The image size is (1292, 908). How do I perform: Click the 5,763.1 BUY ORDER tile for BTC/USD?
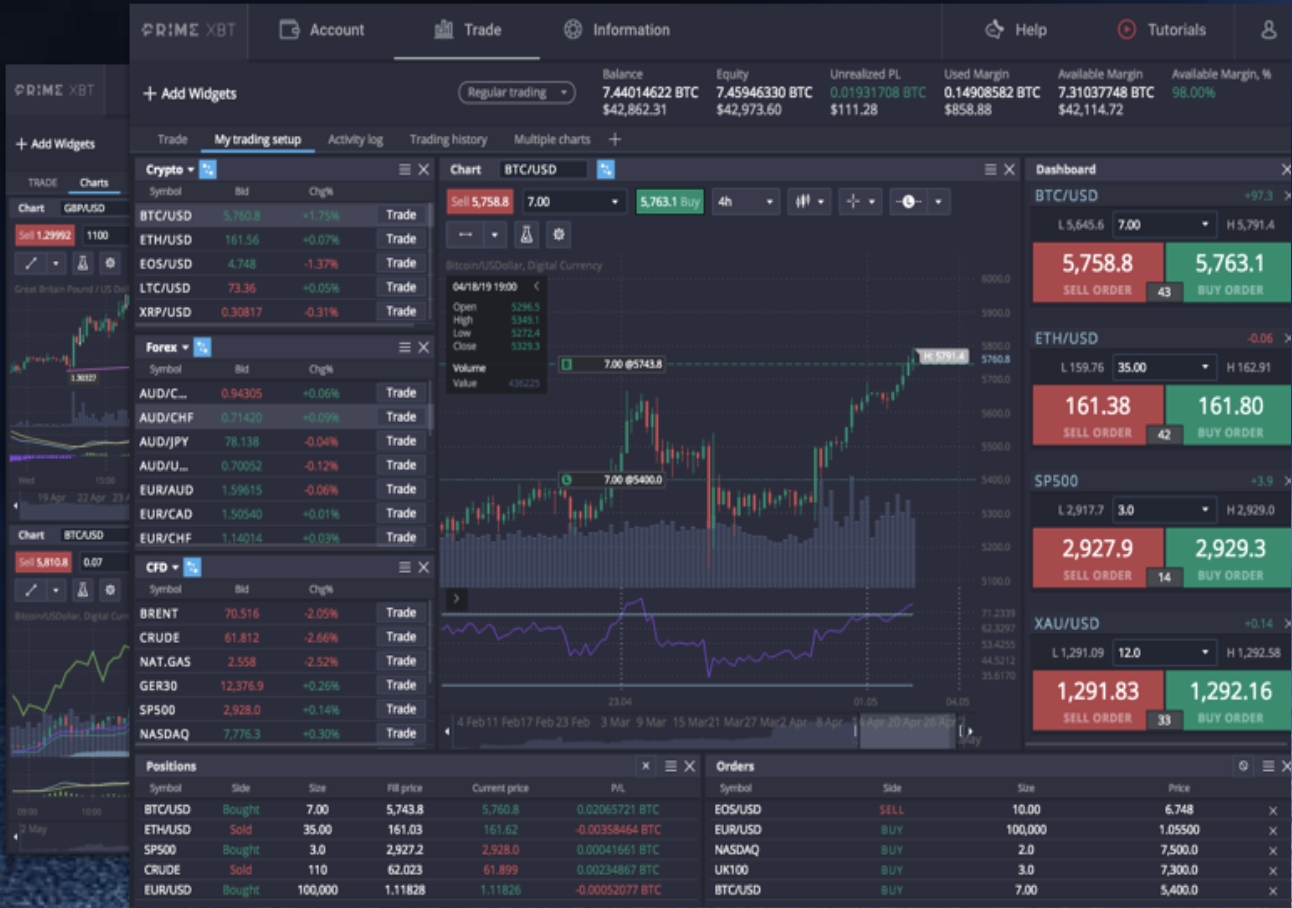(1229, 273)
